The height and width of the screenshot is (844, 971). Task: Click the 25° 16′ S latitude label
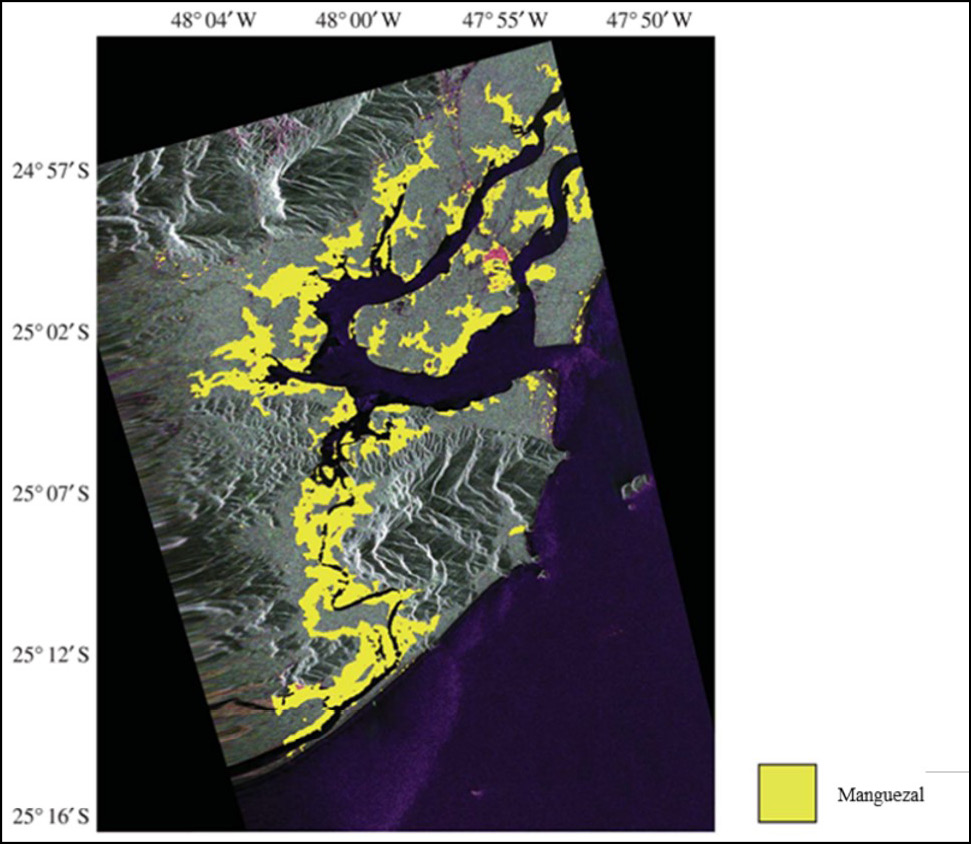[x=50, y=817]
